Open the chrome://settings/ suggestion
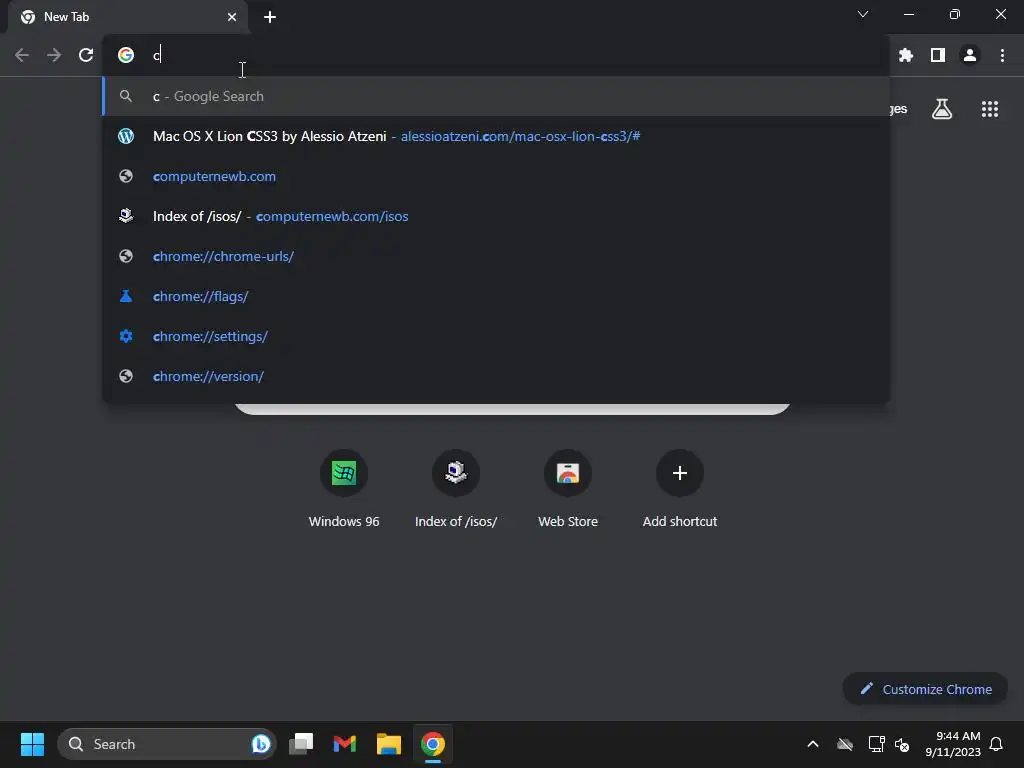The image size is (1024, 768). click(x=496, y=336)
